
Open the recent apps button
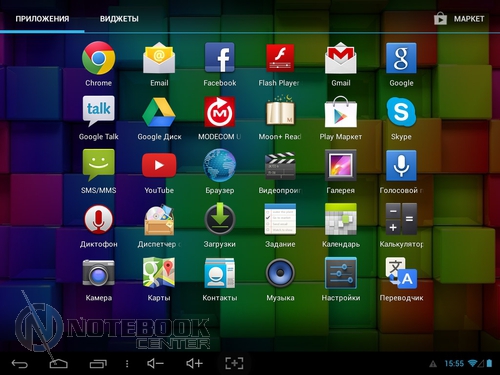98,363
